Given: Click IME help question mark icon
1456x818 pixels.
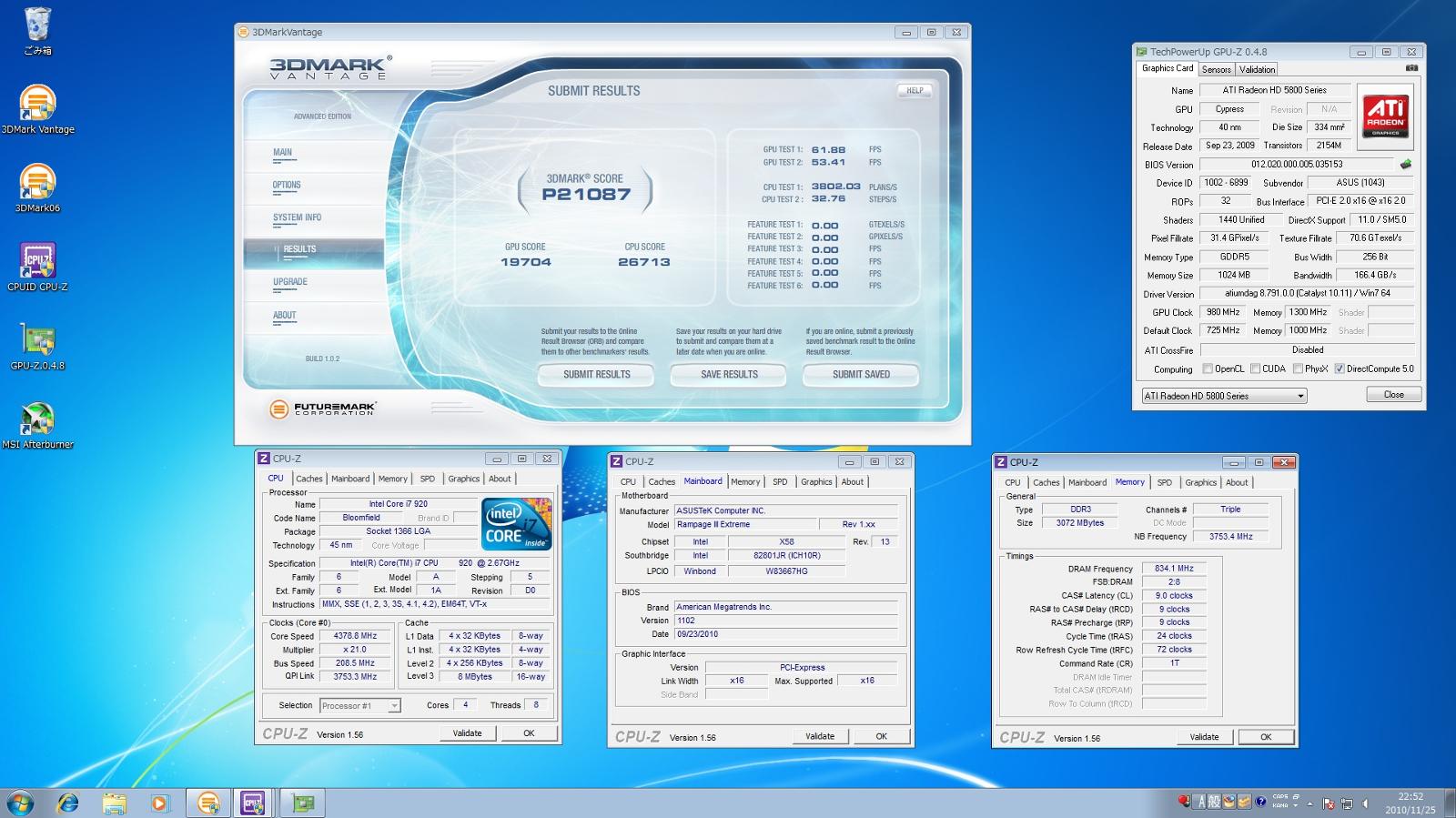Looking at the screenshot, I should pos(1260,802).
